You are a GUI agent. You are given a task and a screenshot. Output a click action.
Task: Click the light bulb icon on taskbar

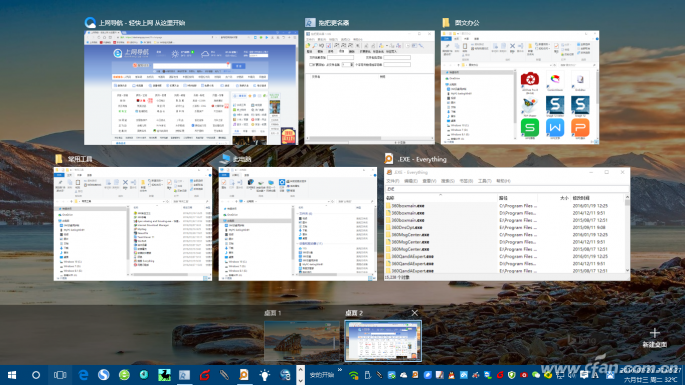pyautogui.click(x=264, y=375)
